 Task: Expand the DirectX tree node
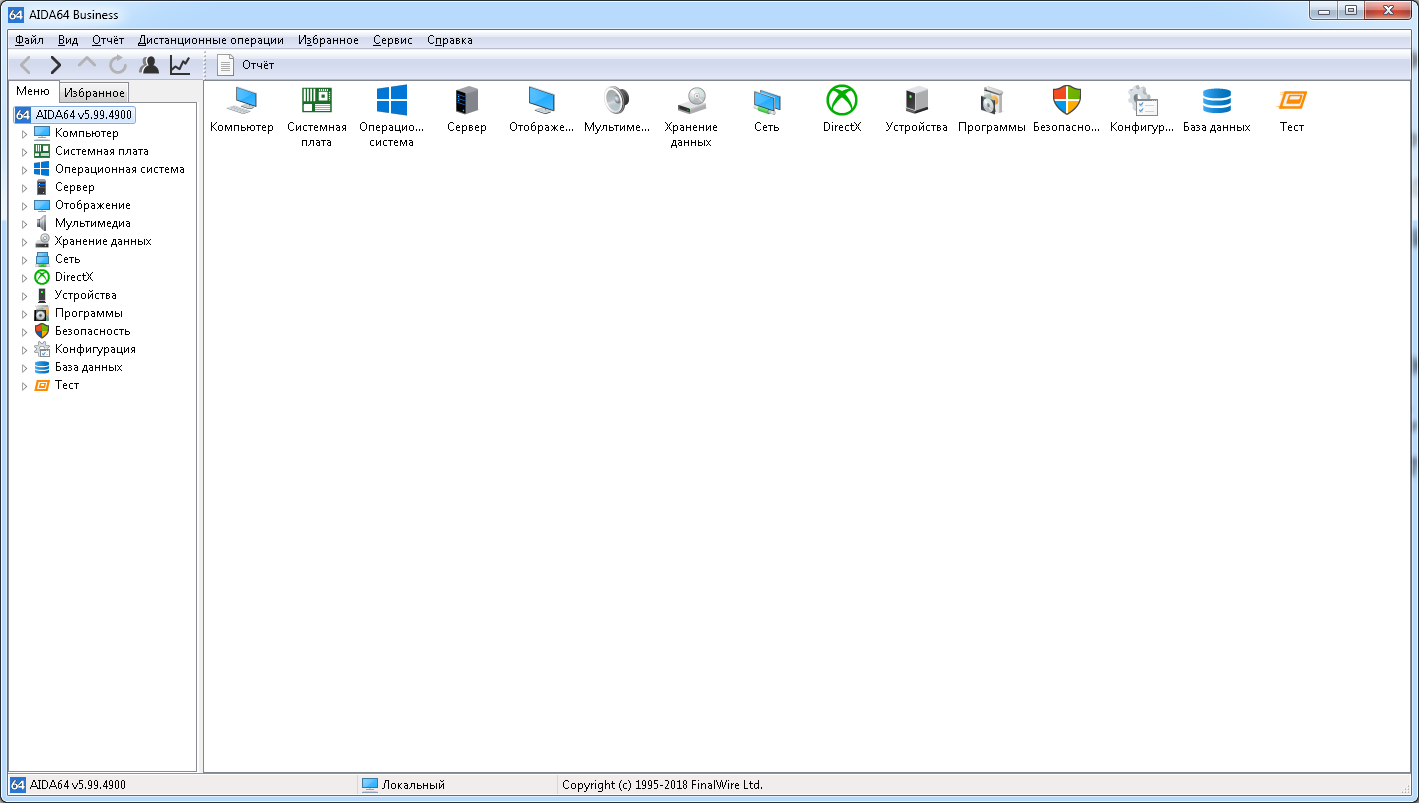tap(25, 277)
